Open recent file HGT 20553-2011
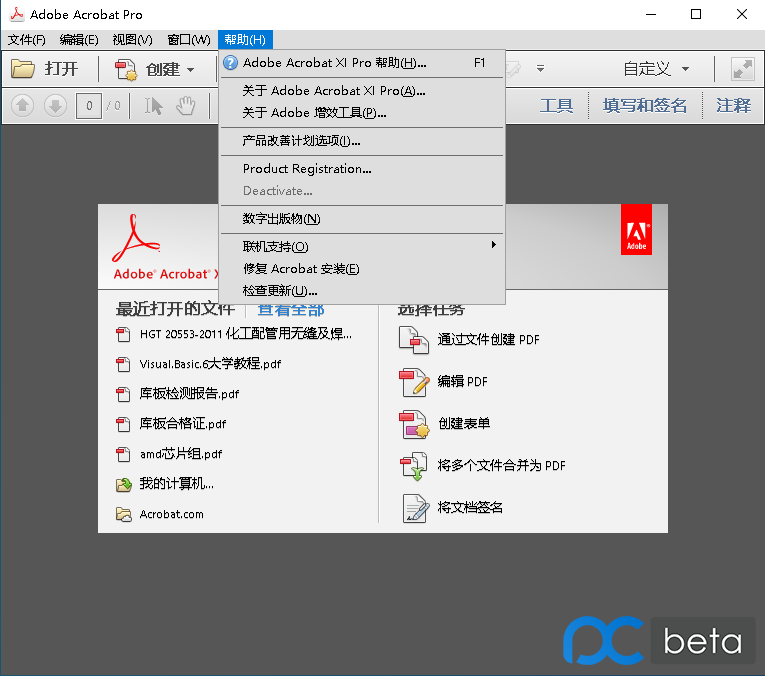Screen dimensions: 765x676 [245, 334]
